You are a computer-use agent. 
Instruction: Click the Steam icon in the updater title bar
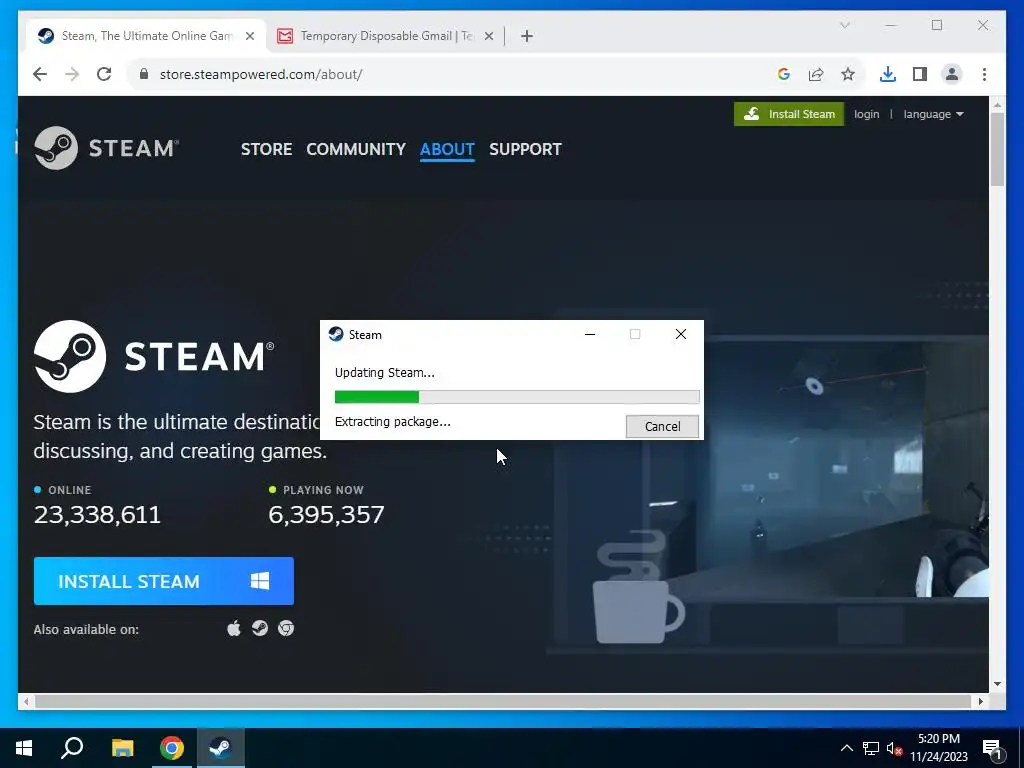pyautogui.click(x=336, y=334)
